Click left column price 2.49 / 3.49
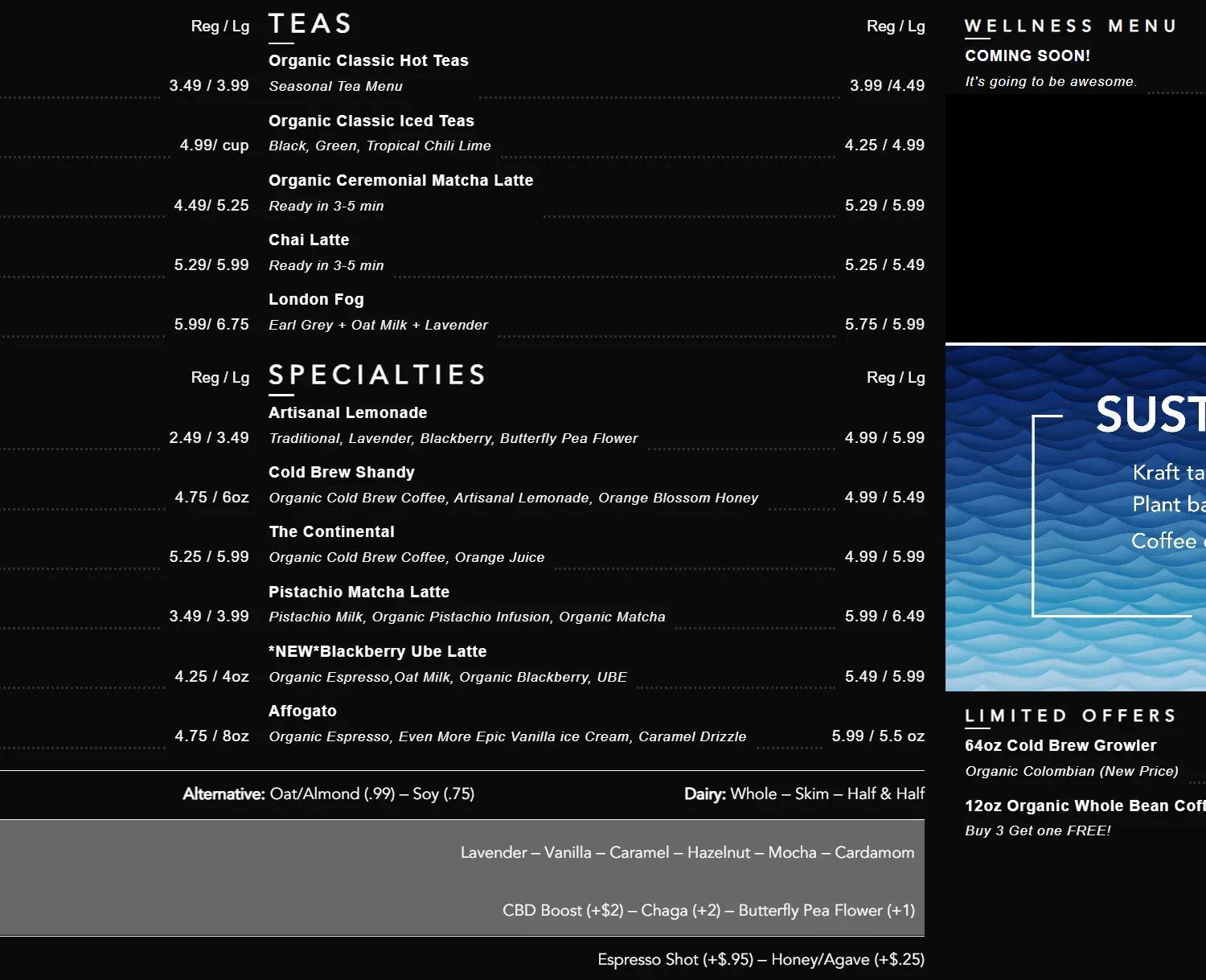 coord(209,437)
